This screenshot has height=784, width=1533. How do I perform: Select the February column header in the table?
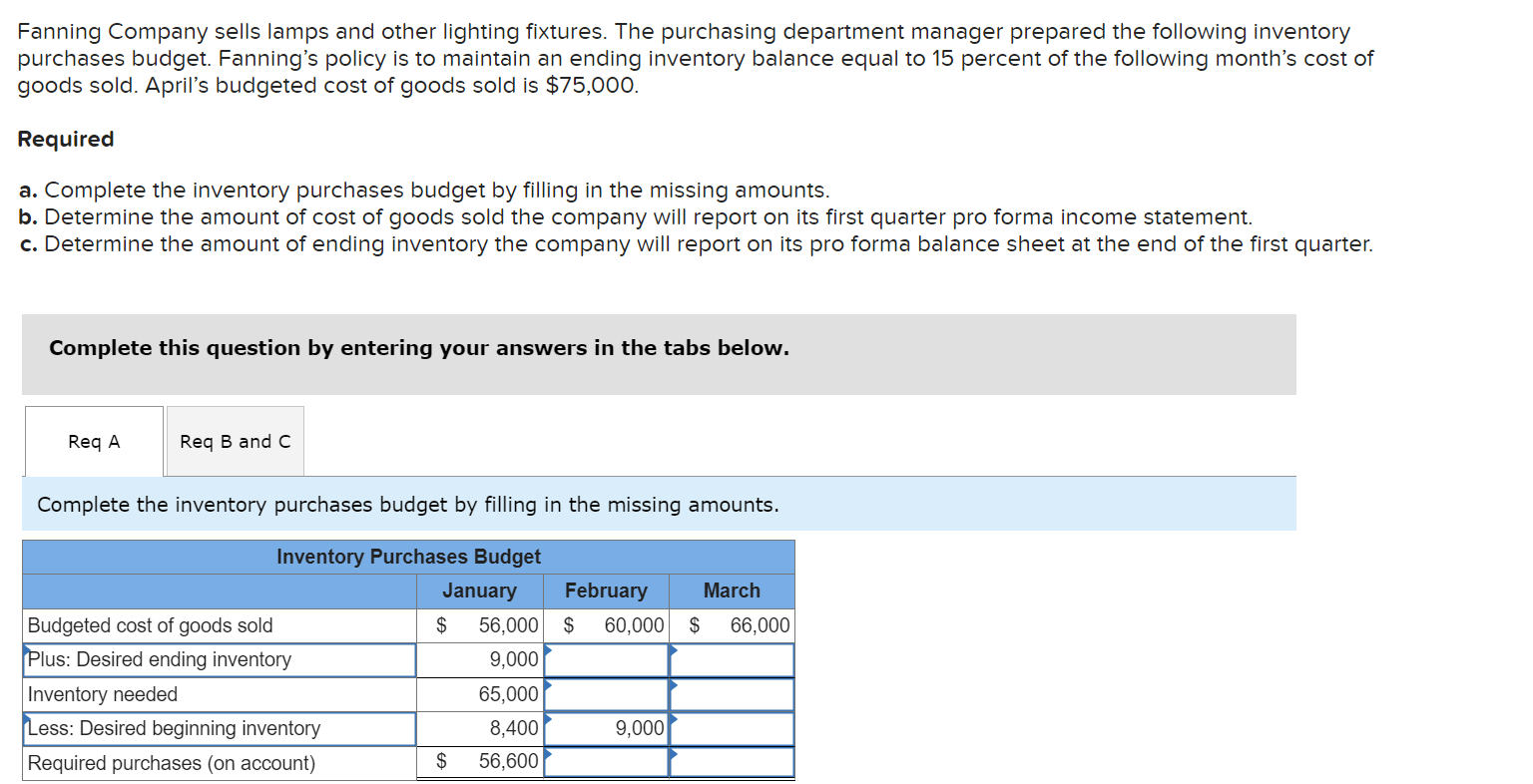point(605,590)
